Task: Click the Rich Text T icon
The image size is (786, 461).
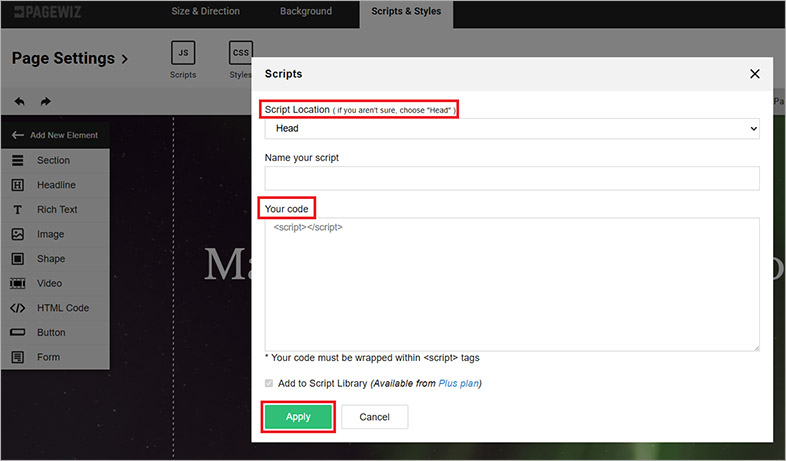Action: (18, 209)
